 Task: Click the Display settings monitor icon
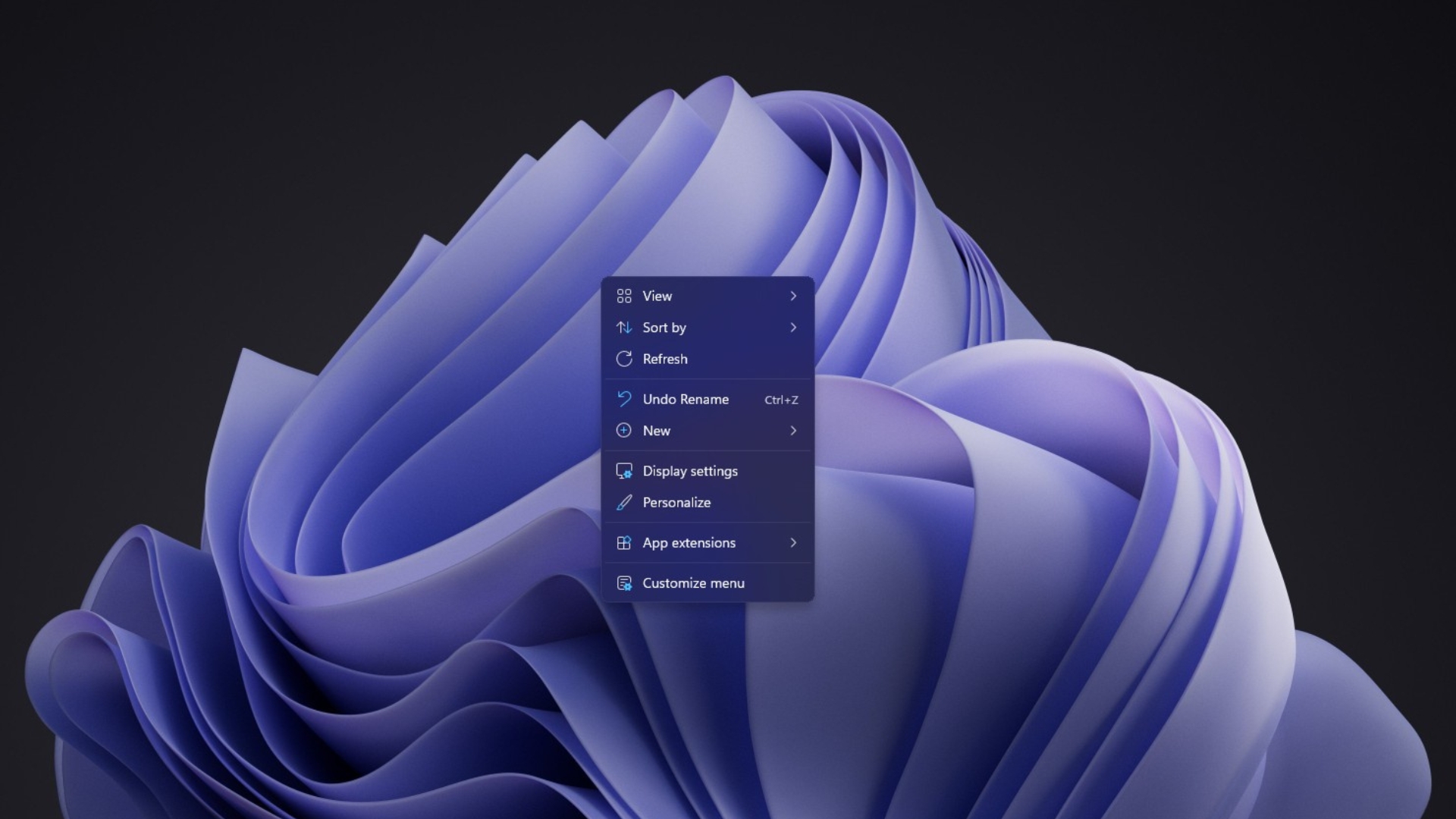(624, 471)
